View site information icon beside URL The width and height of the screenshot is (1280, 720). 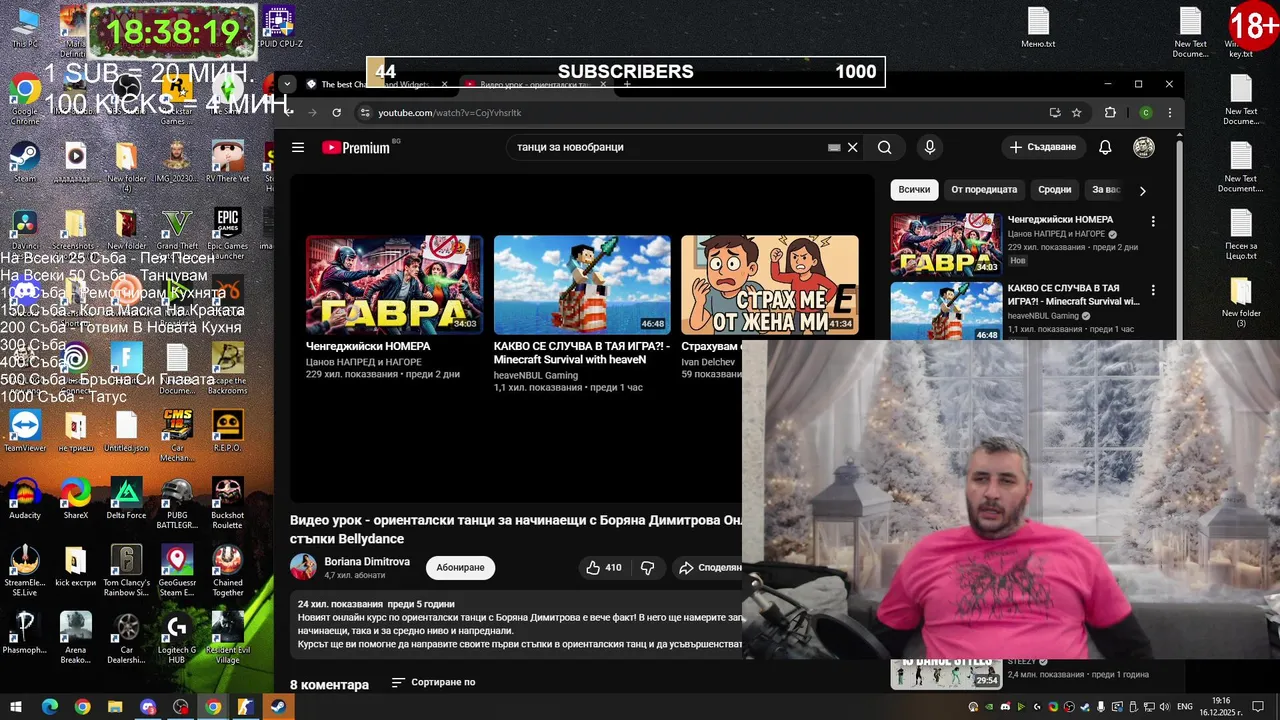(365, 113)
